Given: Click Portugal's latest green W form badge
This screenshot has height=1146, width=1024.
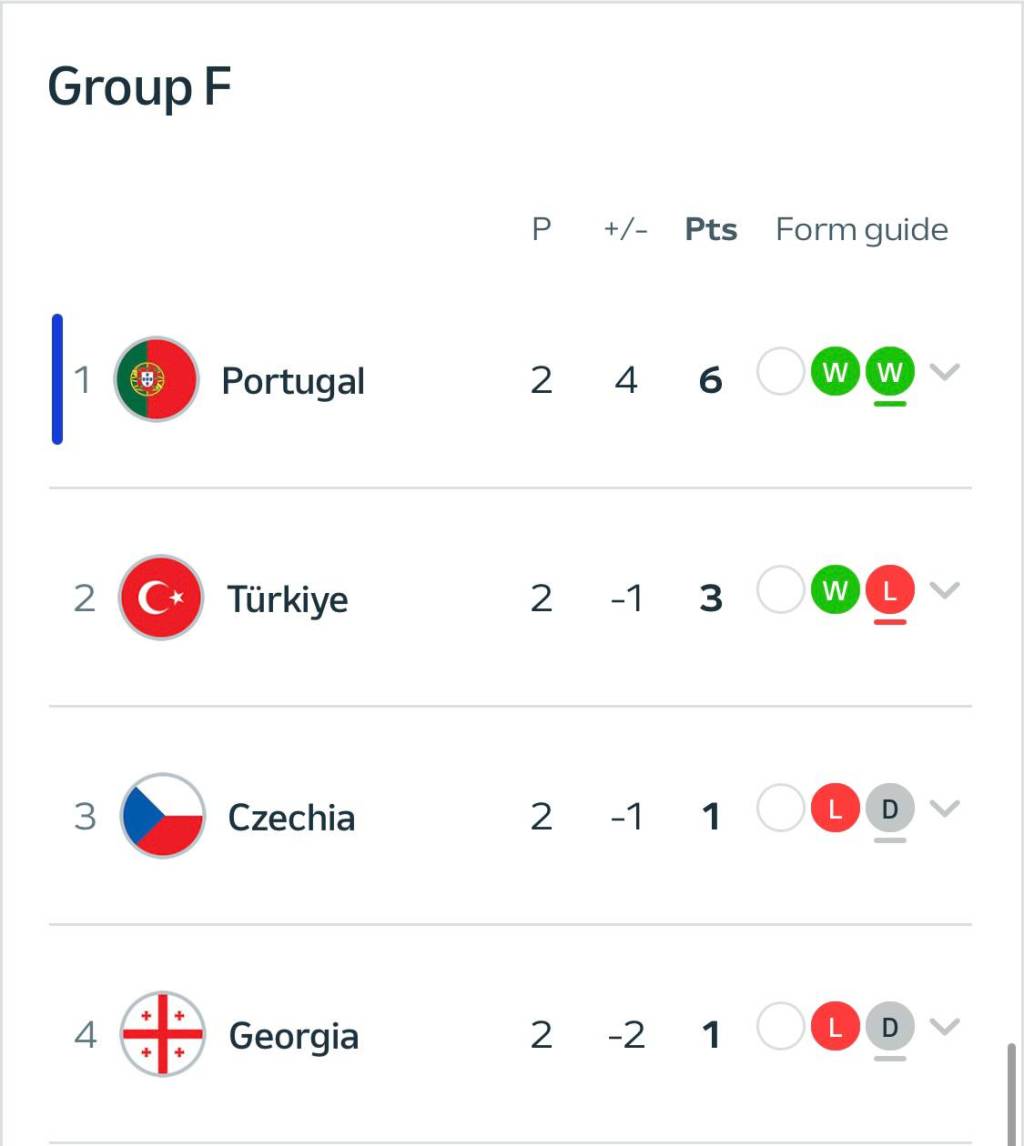Looking at the screenshot, I should point(889,374).
